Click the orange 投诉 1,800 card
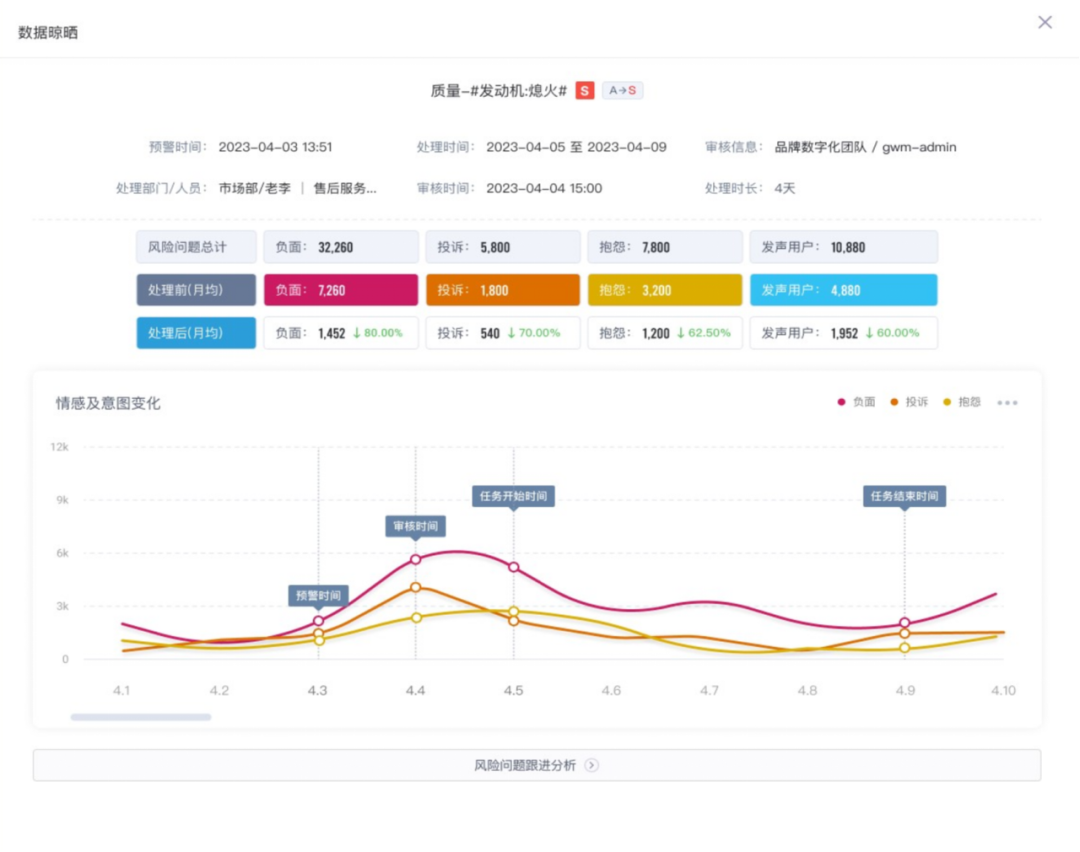The image size is (1080, 852). click(x=503, y=290)
